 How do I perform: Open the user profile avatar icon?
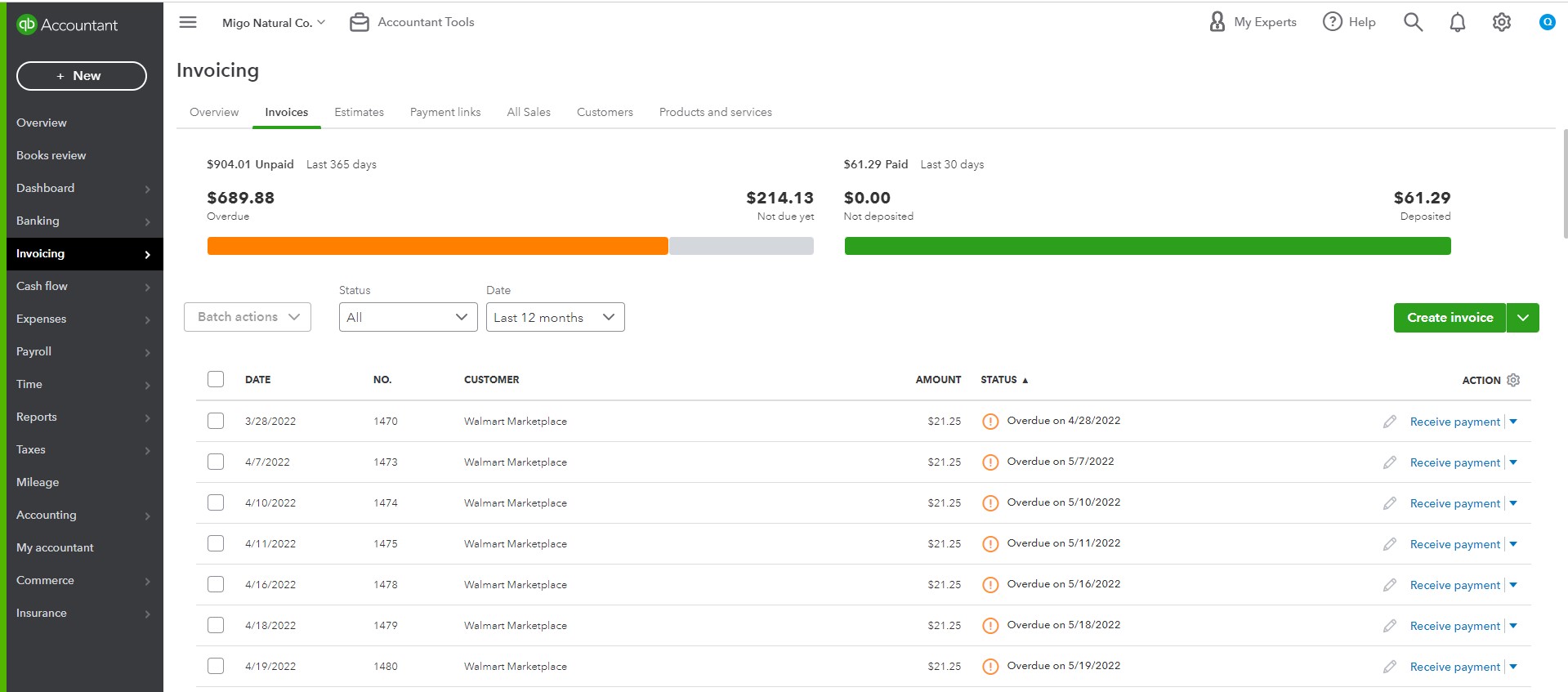[1547, 22]
